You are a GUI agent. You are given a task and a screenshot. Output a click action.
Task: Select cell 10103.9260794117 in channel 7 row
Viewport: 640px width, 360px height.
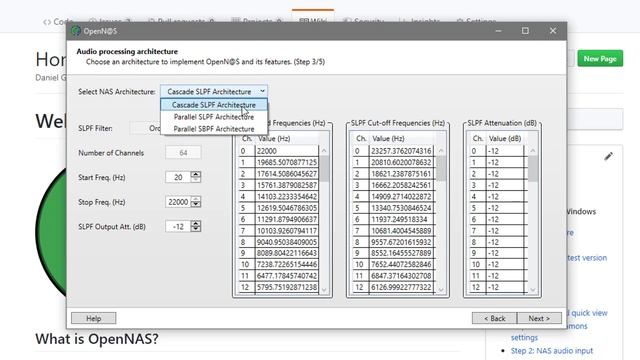pyautogui.click(x=287, y=231)
